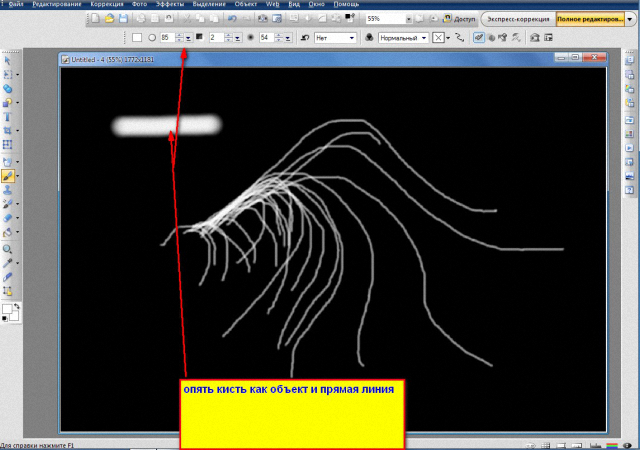The image size is (640, 450).
Task: Click the Undo arrow icon
Action: pyautogui.click(x=232, y=18)
